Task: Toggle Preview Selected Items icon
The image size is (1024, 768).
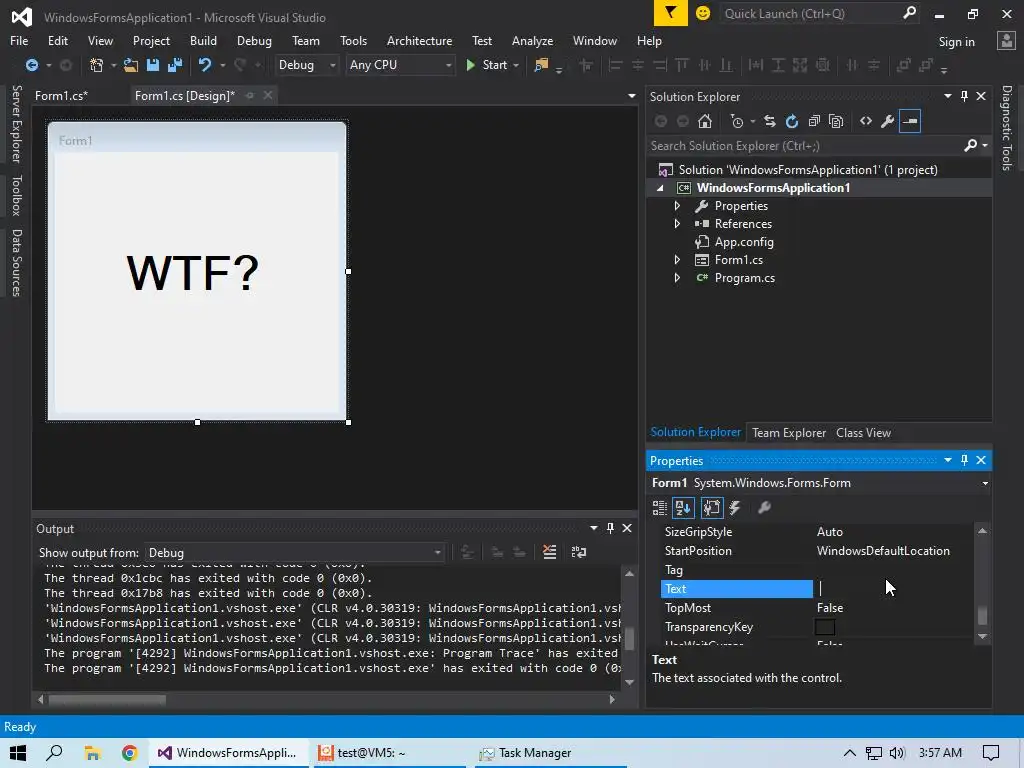Action: (910, 121)
